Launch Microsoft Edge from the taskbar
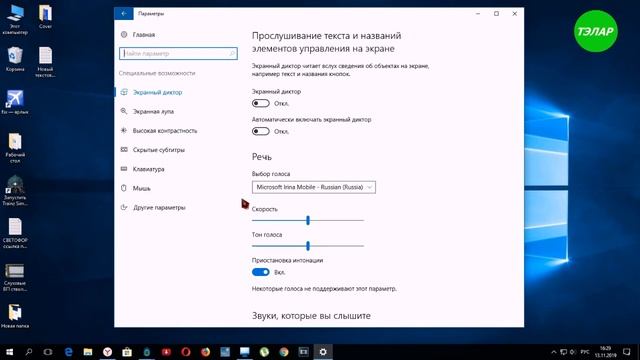640x360 pixels. (68, 352)
